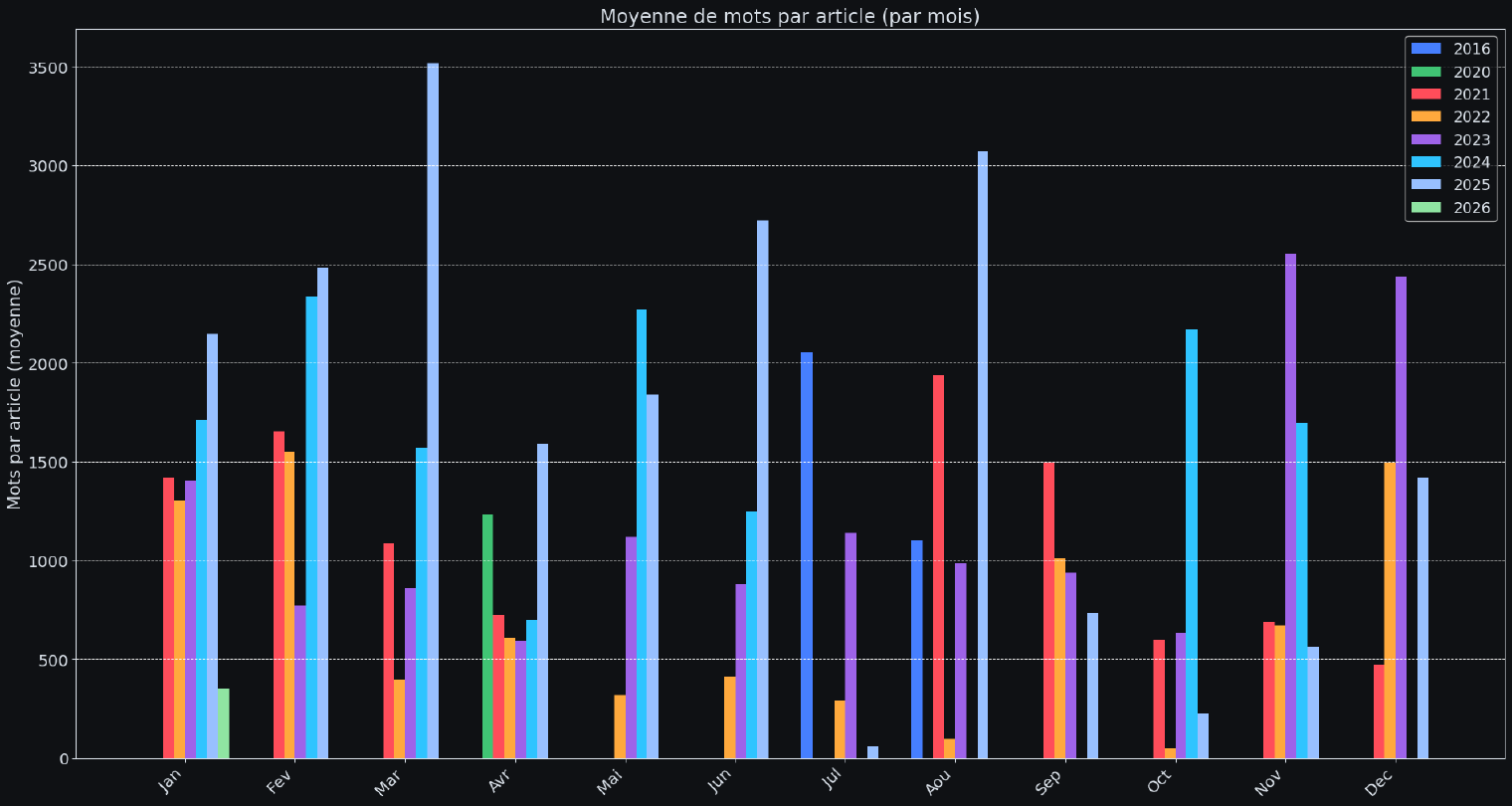Click the 3500 y-axis tick label
Viewport: 1512px width, 806px height.
coord(48,68)
